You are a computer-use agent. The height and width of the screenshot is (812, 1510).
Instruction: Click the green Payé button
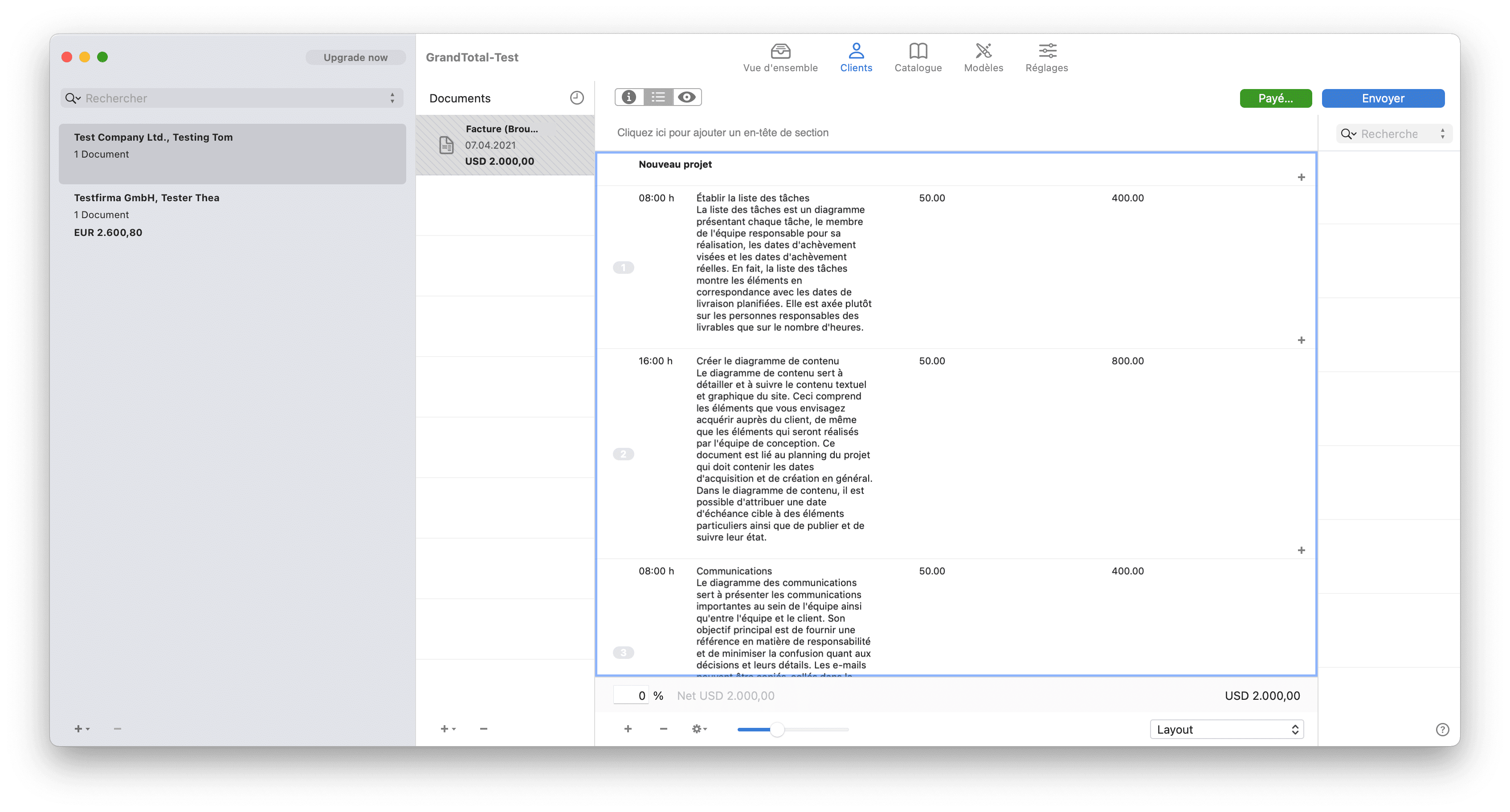(1275, 98)
